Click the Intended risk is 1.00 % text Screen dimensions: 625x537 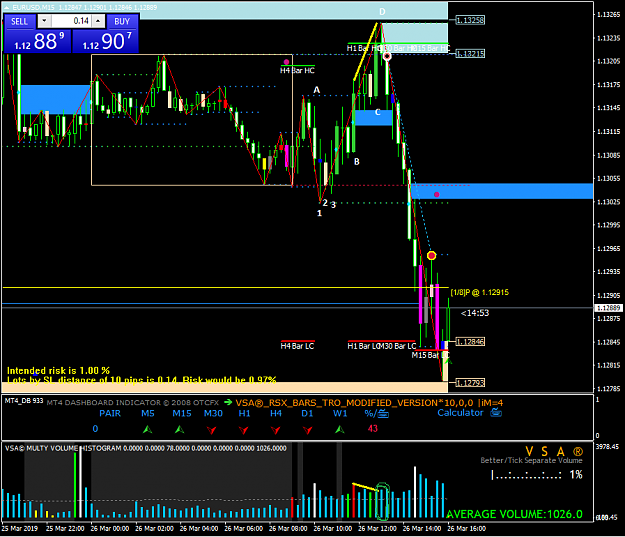(58, 370)
